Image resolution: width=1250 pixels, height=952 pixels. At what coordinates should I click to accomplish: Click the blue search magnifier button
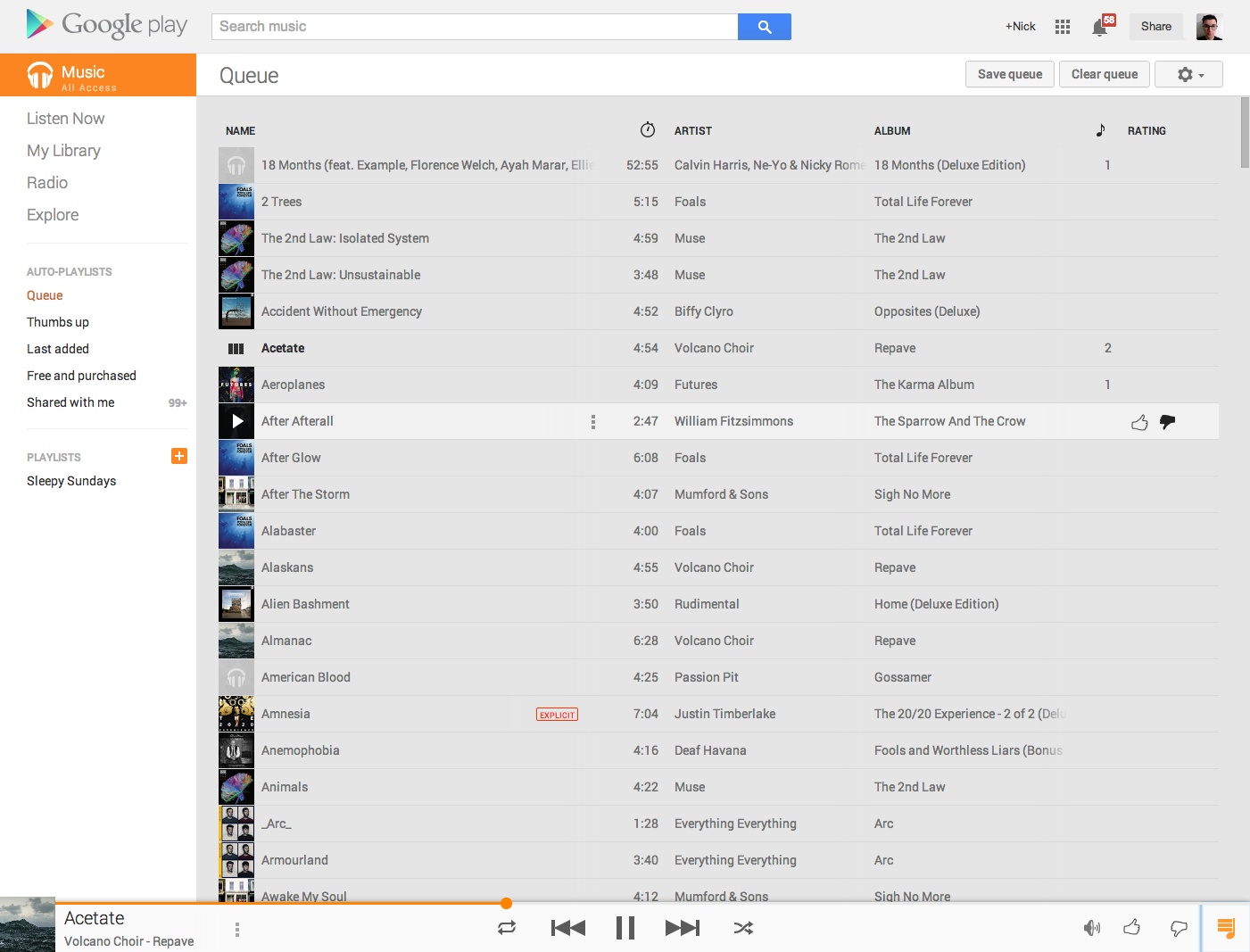765,27
